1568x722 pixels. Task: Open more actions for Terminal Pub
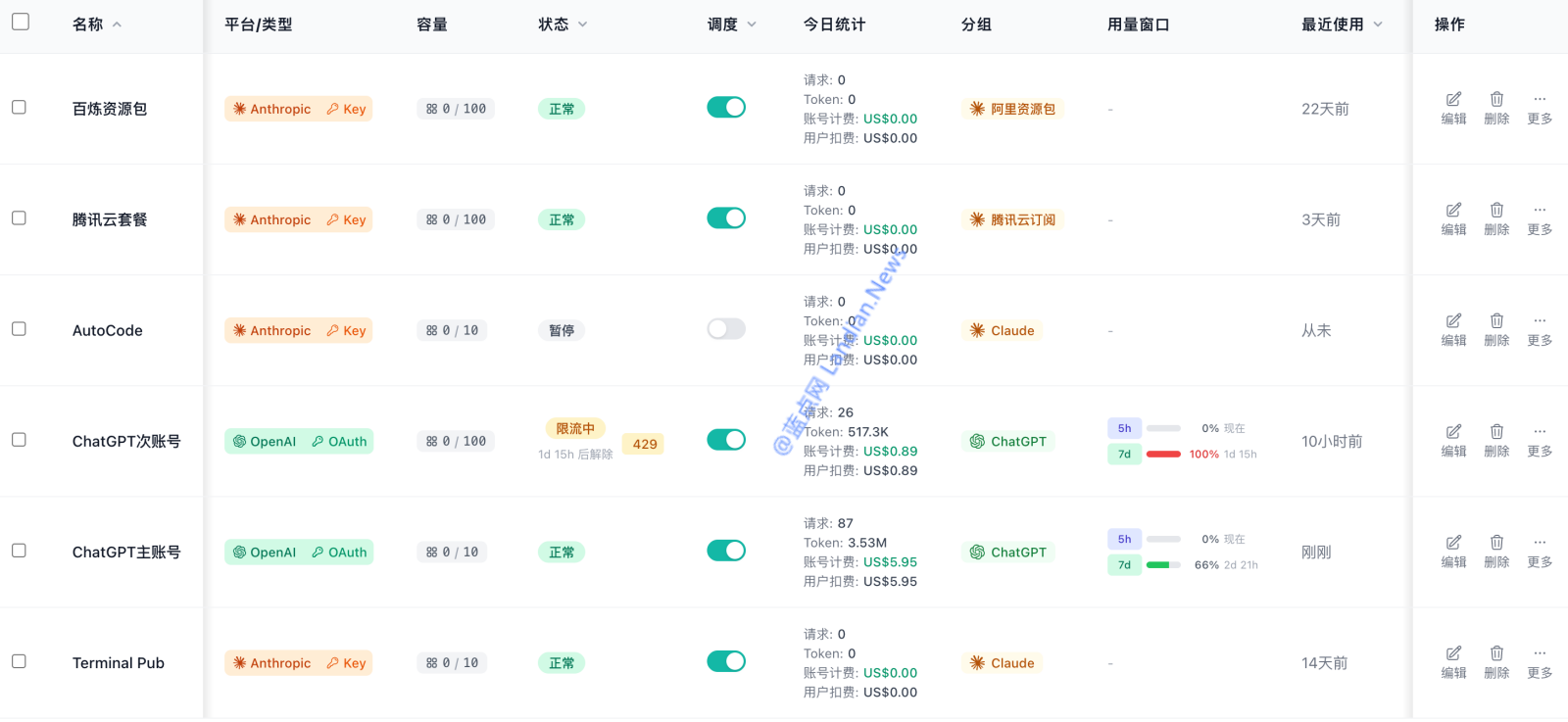click(1540, 653)
